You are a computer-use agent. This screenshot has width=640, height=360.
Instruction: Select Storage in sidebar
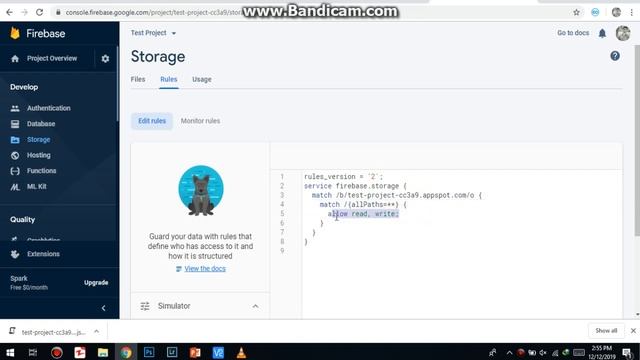(38, 140)
